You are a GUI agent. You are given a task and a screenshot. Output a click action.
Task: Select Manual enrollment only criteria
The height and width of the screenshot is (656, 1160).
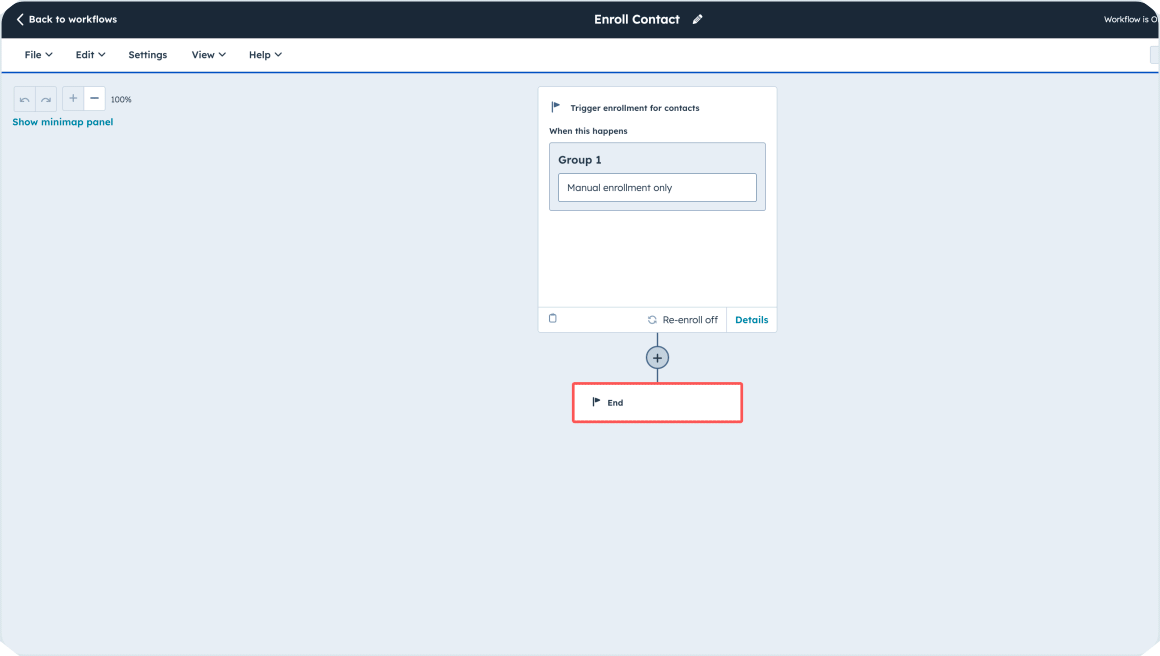coord(657,188)
